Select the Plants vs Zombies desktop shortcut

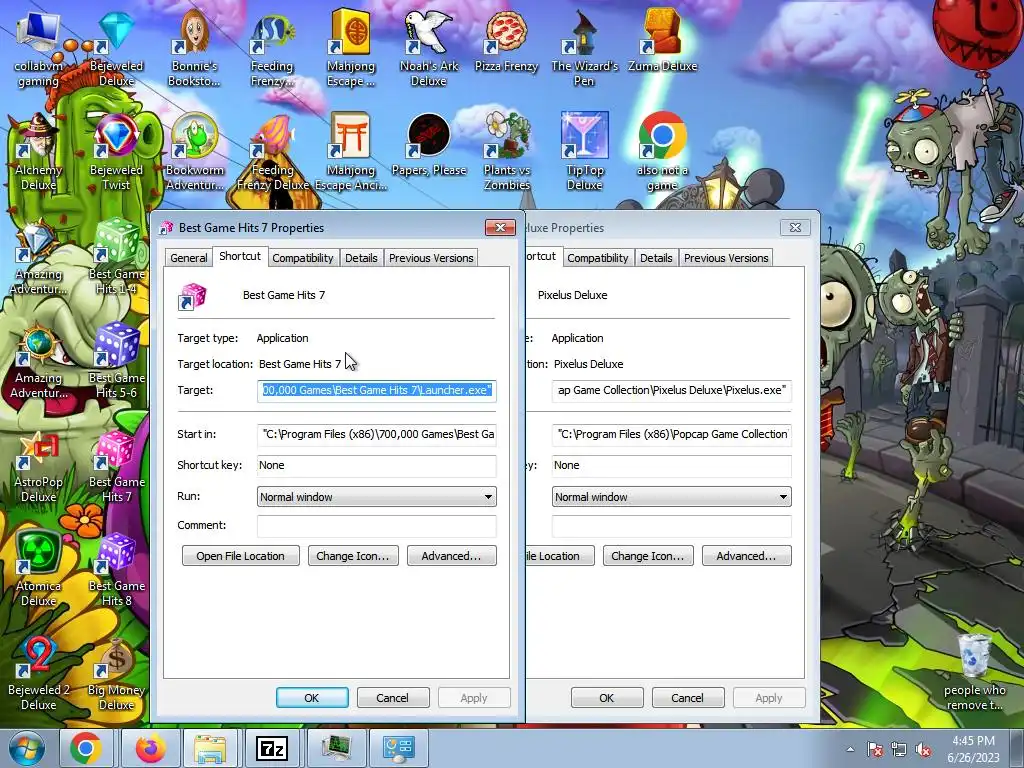click(506, 154)
